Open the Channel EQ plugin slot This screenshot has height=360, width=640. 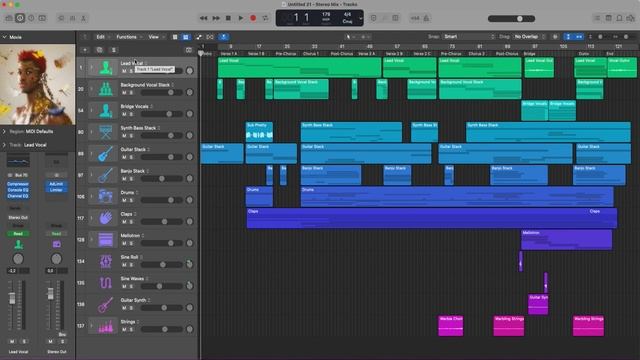(18, 196)
